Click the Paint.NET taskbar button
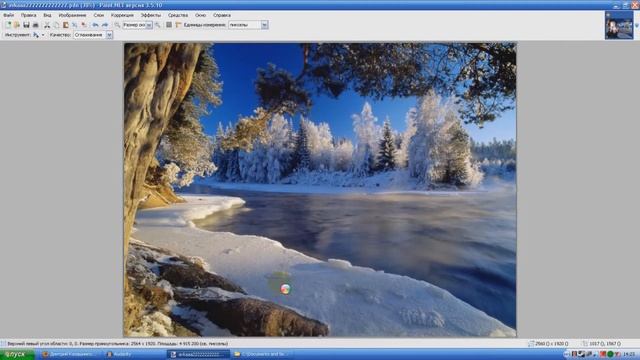 click(198, 354)
